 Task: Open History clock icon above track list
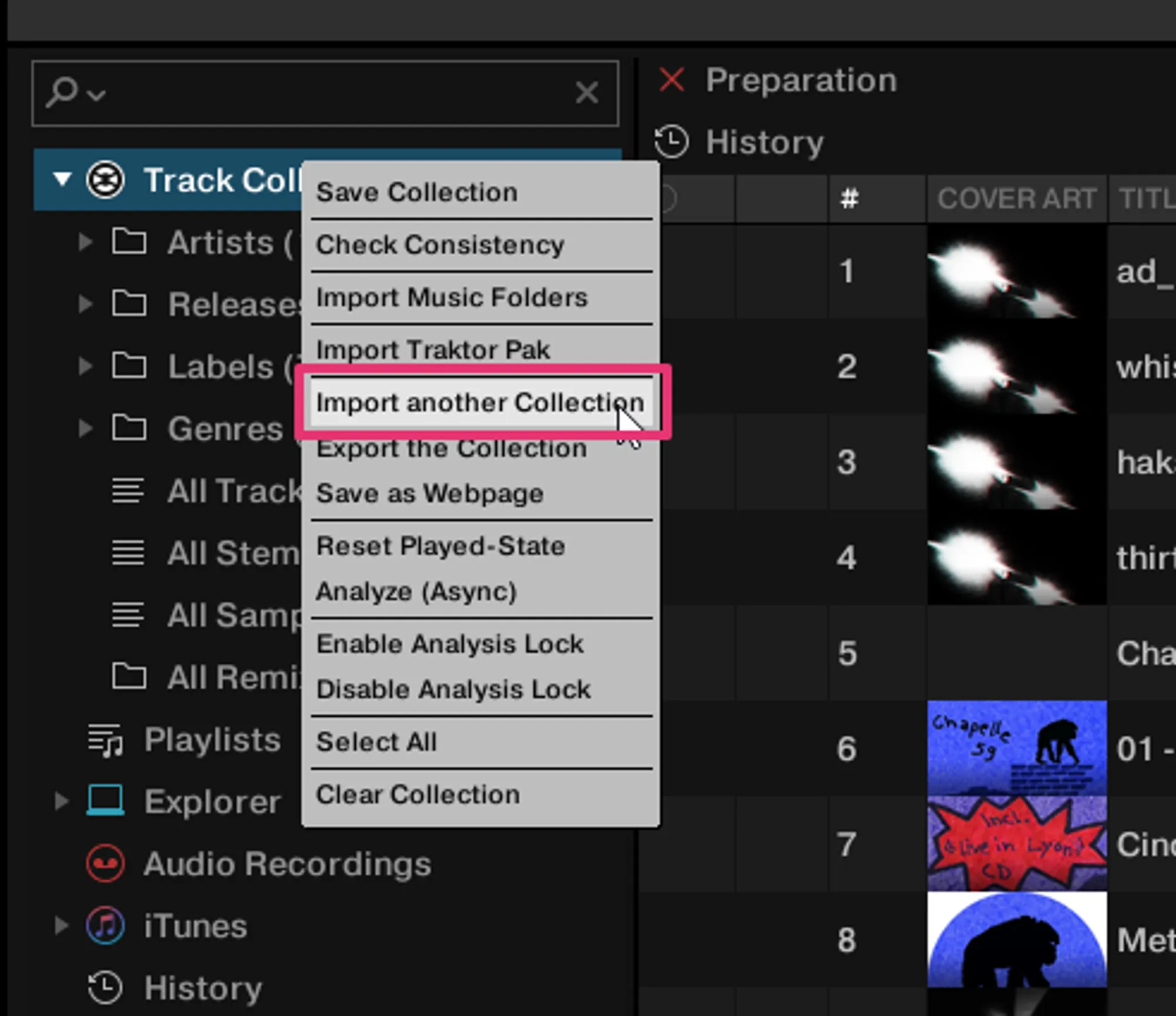point(671,142)
